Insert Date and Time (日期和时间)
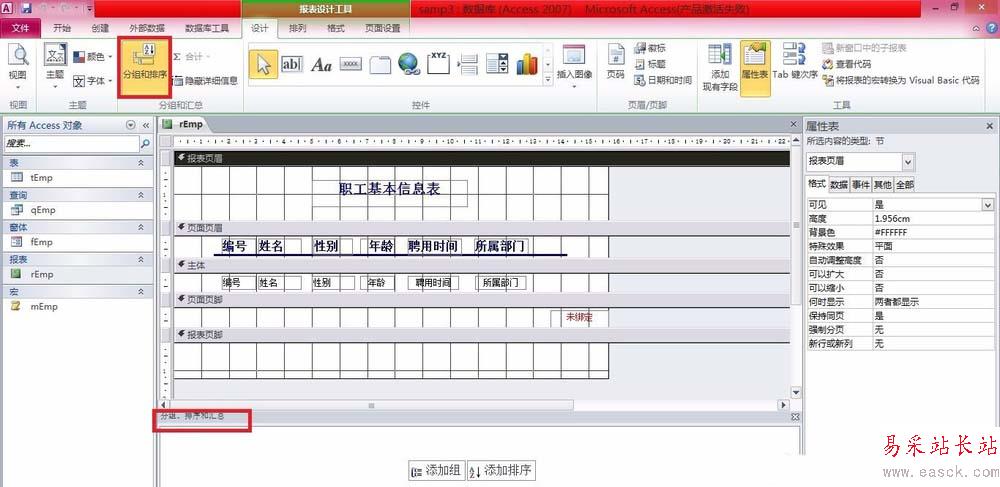Screen dimensions: 1000x487 coord(663,80)
